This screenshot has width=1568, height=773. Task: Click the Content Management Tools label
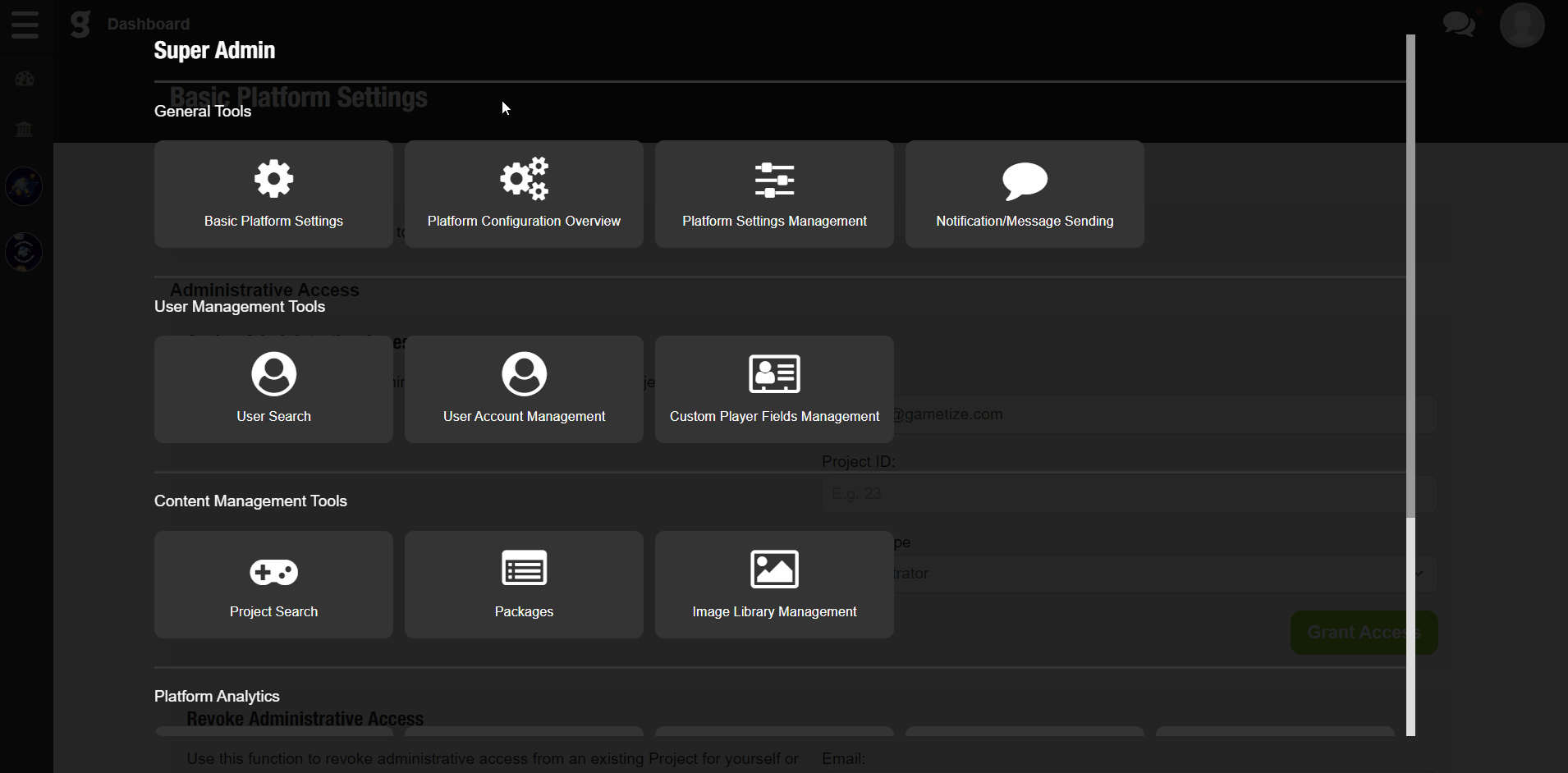(250, 501)
